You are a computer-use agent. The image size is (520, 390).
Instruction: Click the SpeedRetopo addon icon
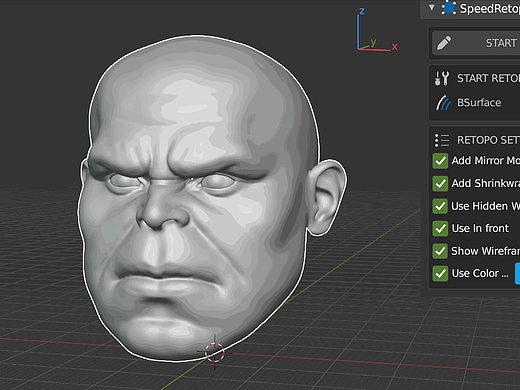click(449, 8)
